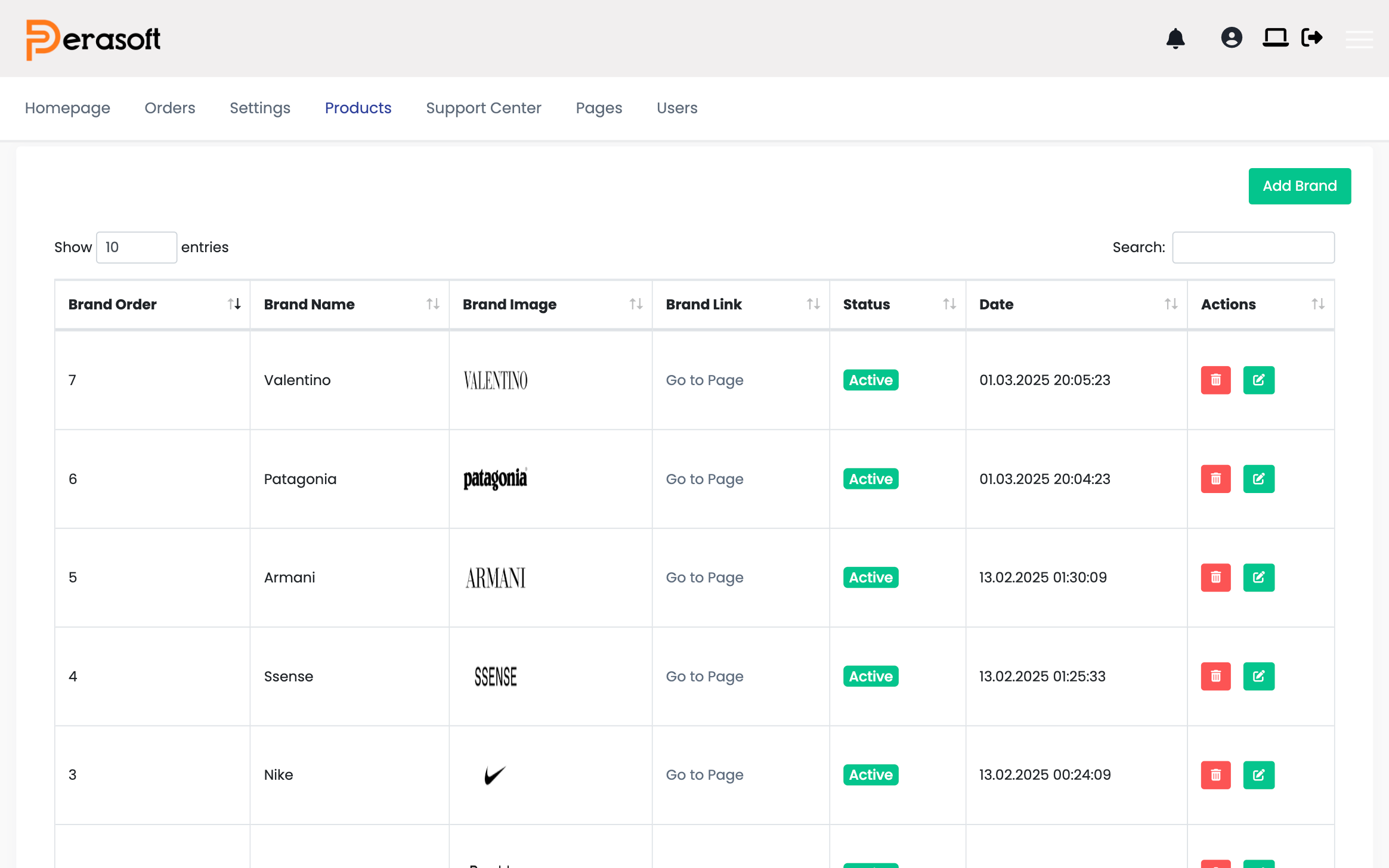The image size is (1389, 868).
Task: Click the Armani logo image
Action: (x=496, y=577)
